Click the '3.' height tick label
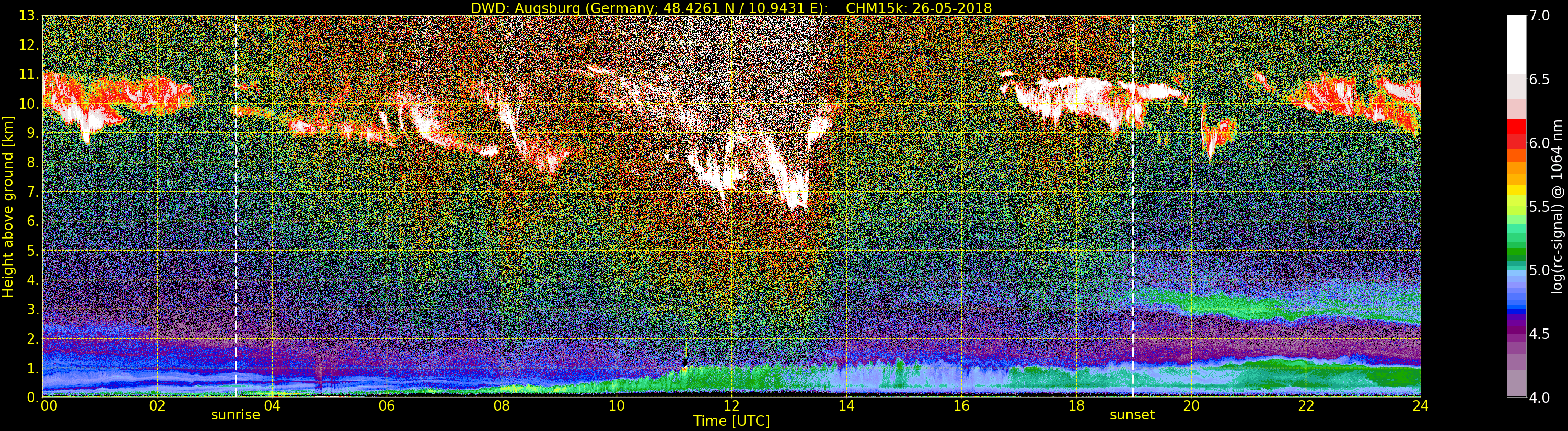Image resolution: width=1568 pixels, height=431 pixels. click(33, 309)
